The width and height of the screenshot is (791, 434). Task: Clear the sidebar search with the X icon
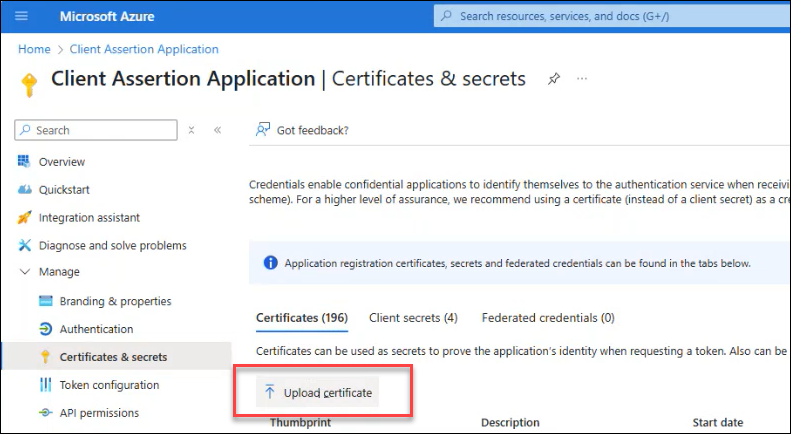191,130
